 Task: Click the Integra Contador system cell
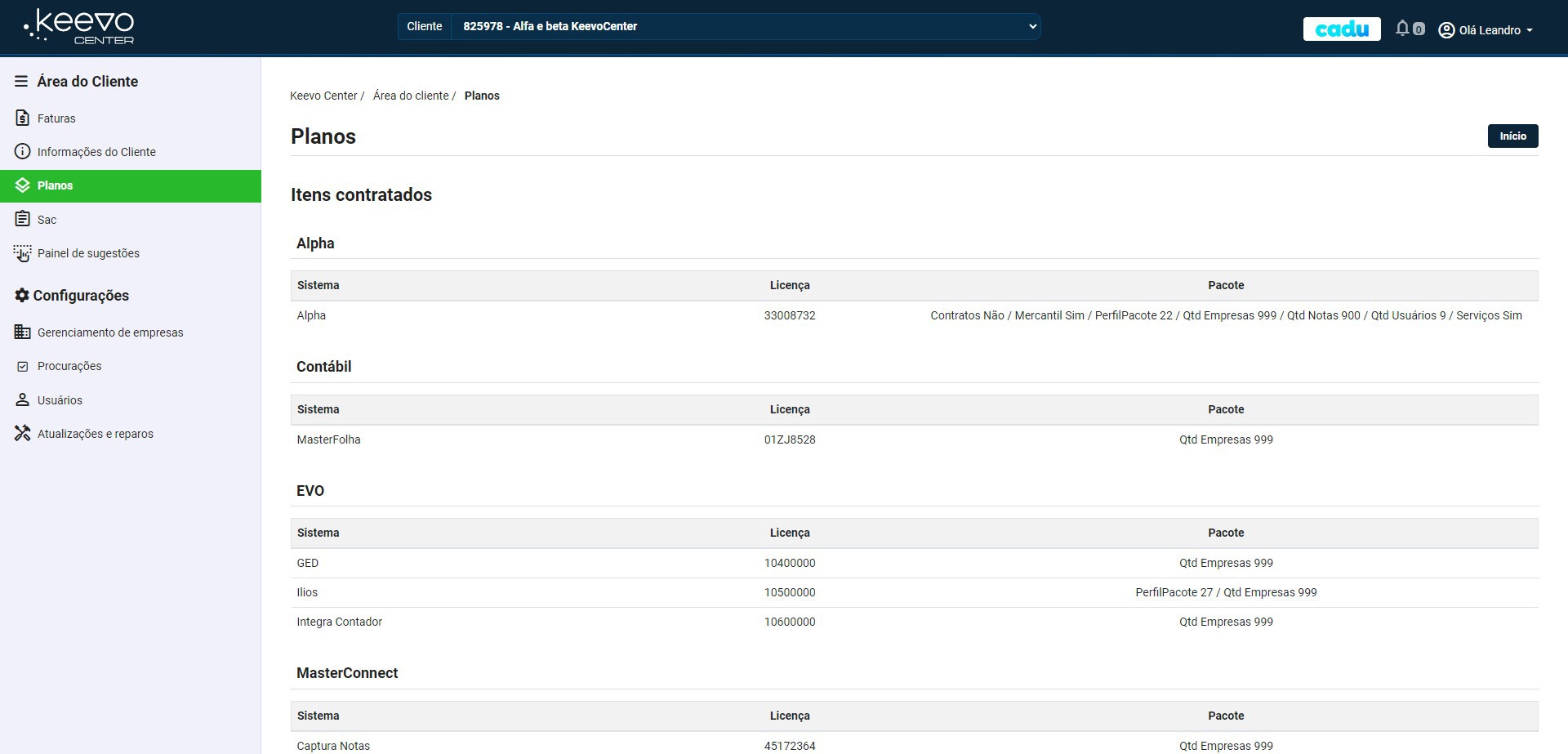point(339,622)
